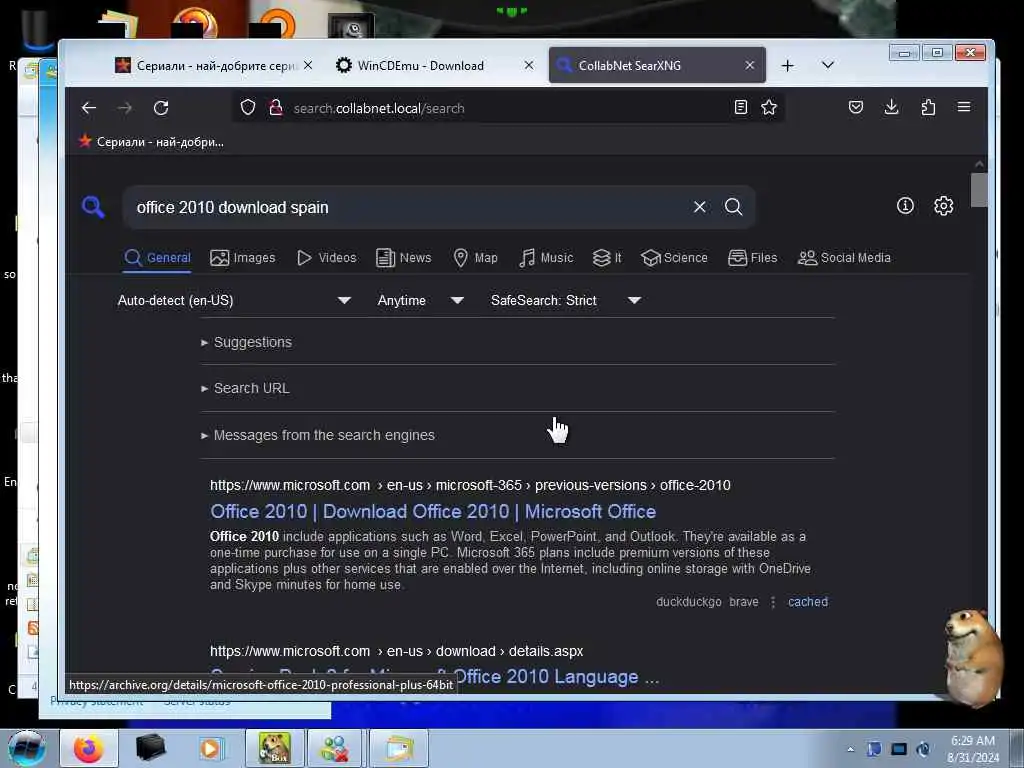Open the Office 2010 Language result link

434,677
